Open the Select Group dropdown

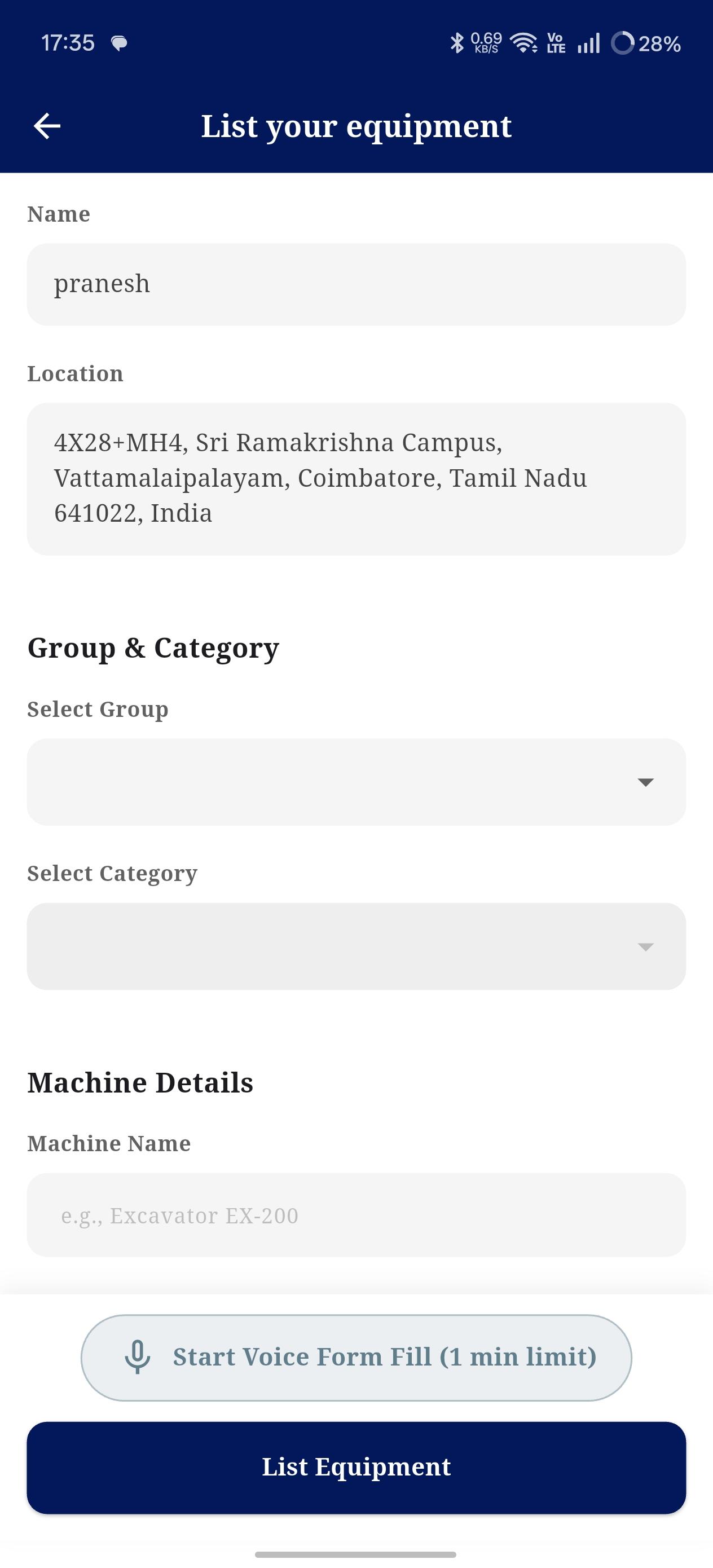click(x=356, y=782)
